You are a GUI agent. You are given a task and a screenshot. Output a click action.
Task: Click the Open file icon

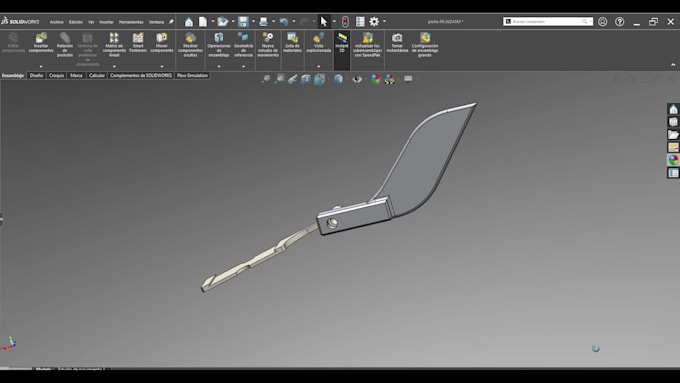[223, 22]
